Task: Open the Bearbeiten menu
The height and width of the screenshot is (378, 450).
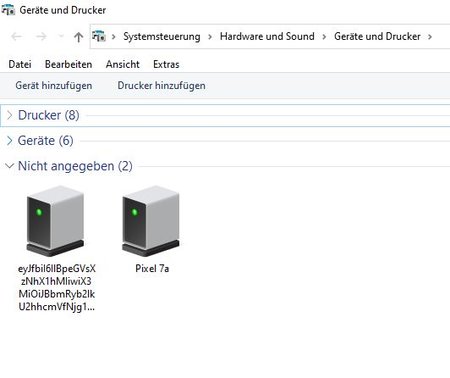Action: pyautogui.click(x=69, y=64)
